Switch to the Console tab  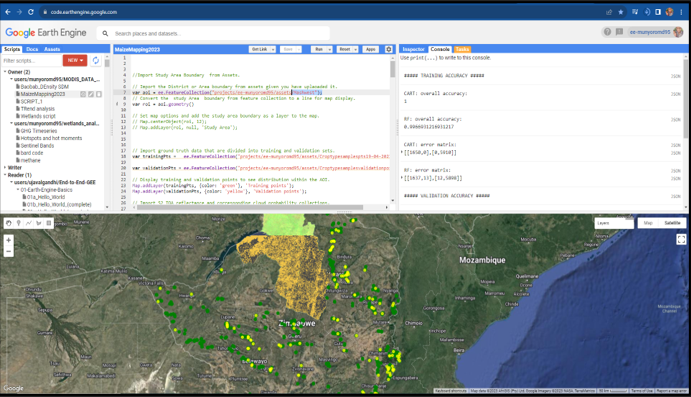[440, 49]
